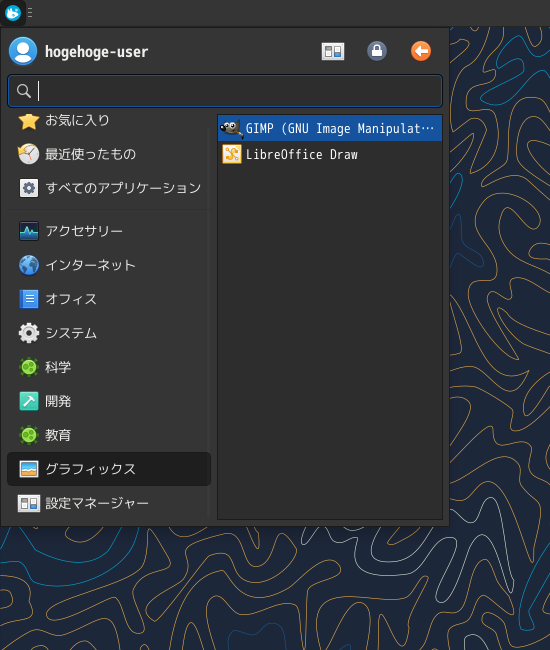
Task: Focus the application search field
Action: (225, 91)
